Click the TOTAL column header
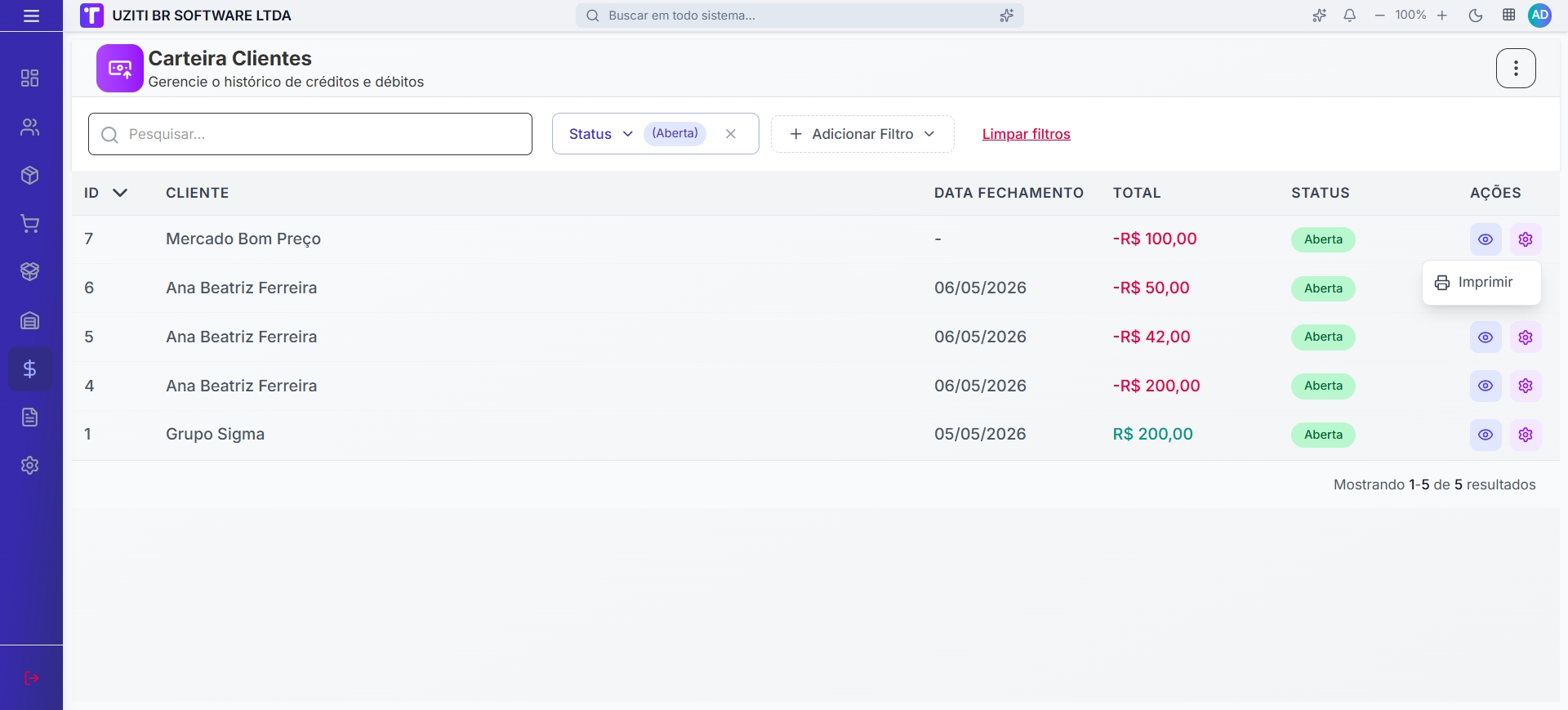The width and height of the screenshot is (1568, 710). (x=1136, y=193)
